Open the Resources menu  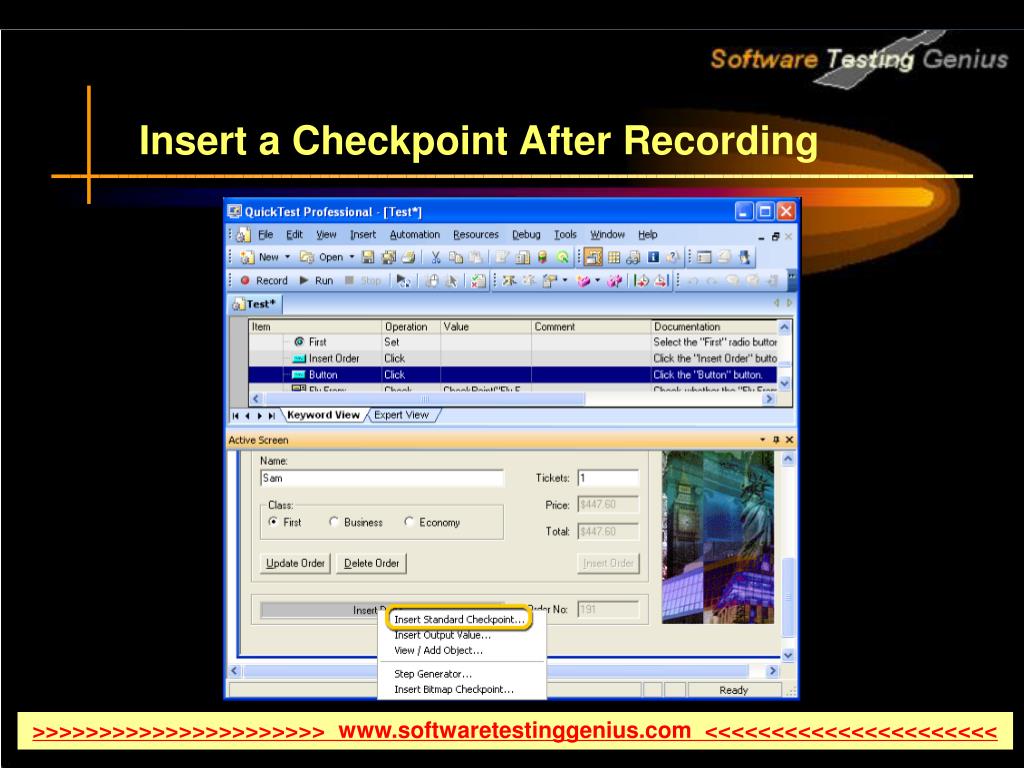(475, 234)
